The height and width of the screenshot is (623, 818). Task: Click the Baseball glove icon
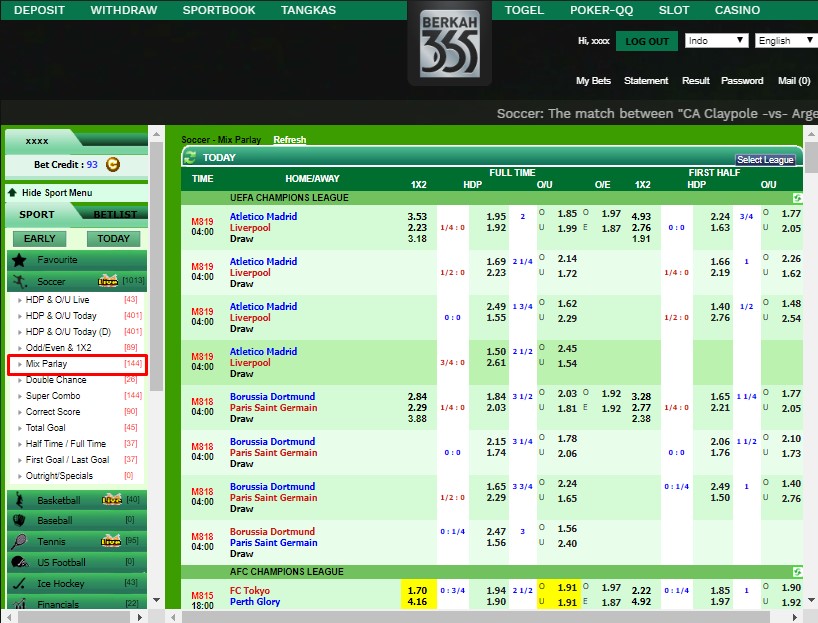(x=20, y=521)
